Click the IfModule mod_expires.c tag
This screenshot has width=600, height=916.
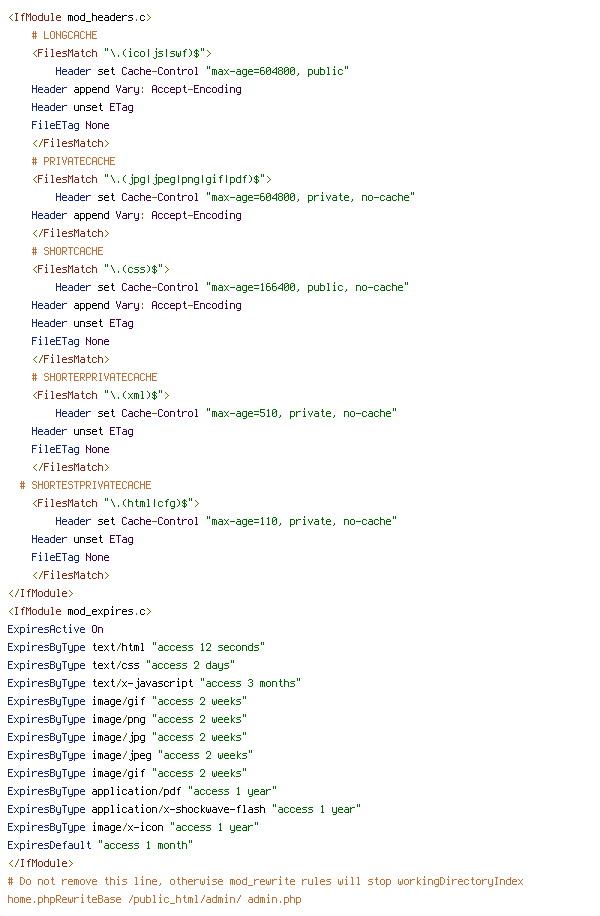[x=79, y=612]
